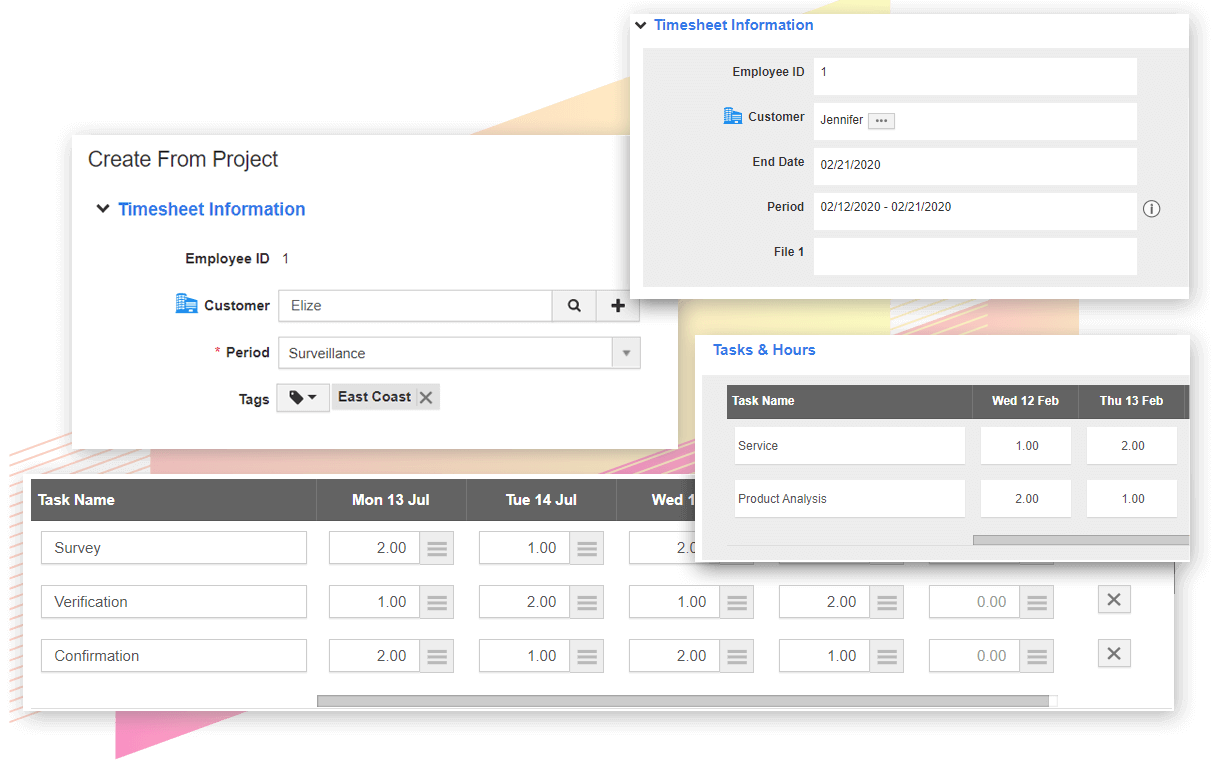Open the details menu icon for Confirmation Mon 13 Jul
Viewport: 1214px width, 760px height.
437,656
